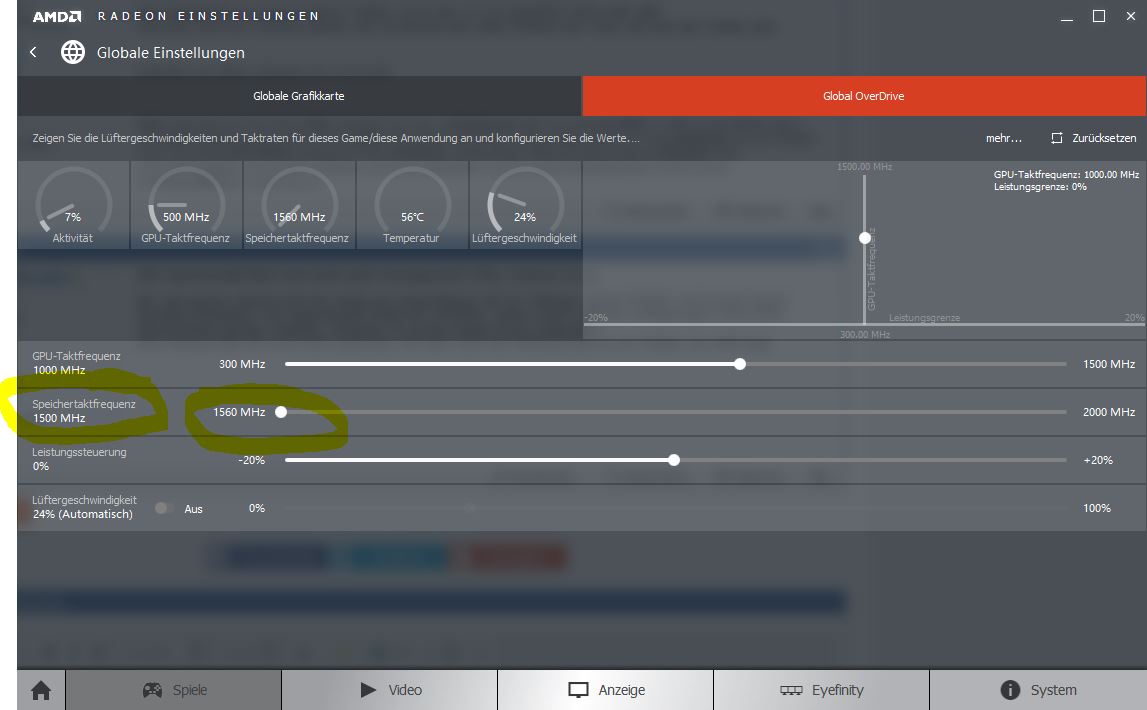Click the globe icon beside Globale Einstellungen
Image resolution: width=1147 pixels, height=710 pixels.
click(72, 52)
